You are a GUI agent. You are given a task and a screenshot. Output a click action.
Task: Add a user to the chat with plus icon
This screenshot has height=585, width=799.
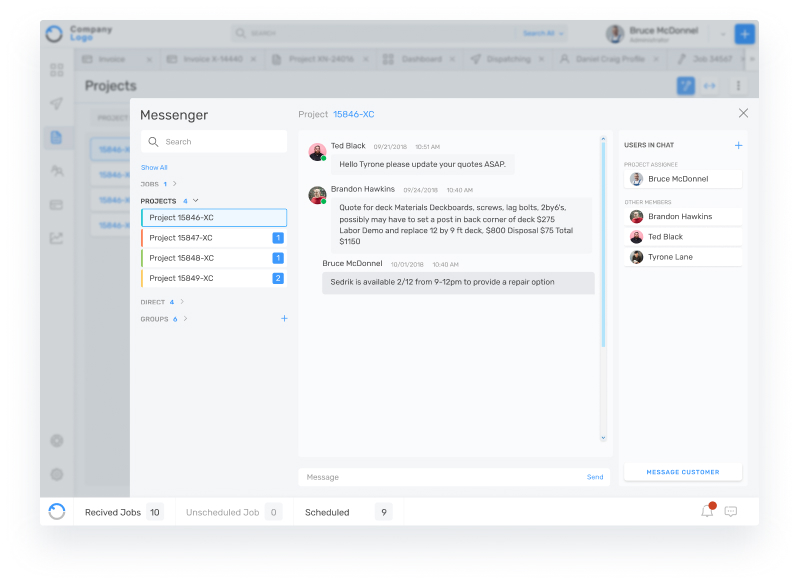738,145
